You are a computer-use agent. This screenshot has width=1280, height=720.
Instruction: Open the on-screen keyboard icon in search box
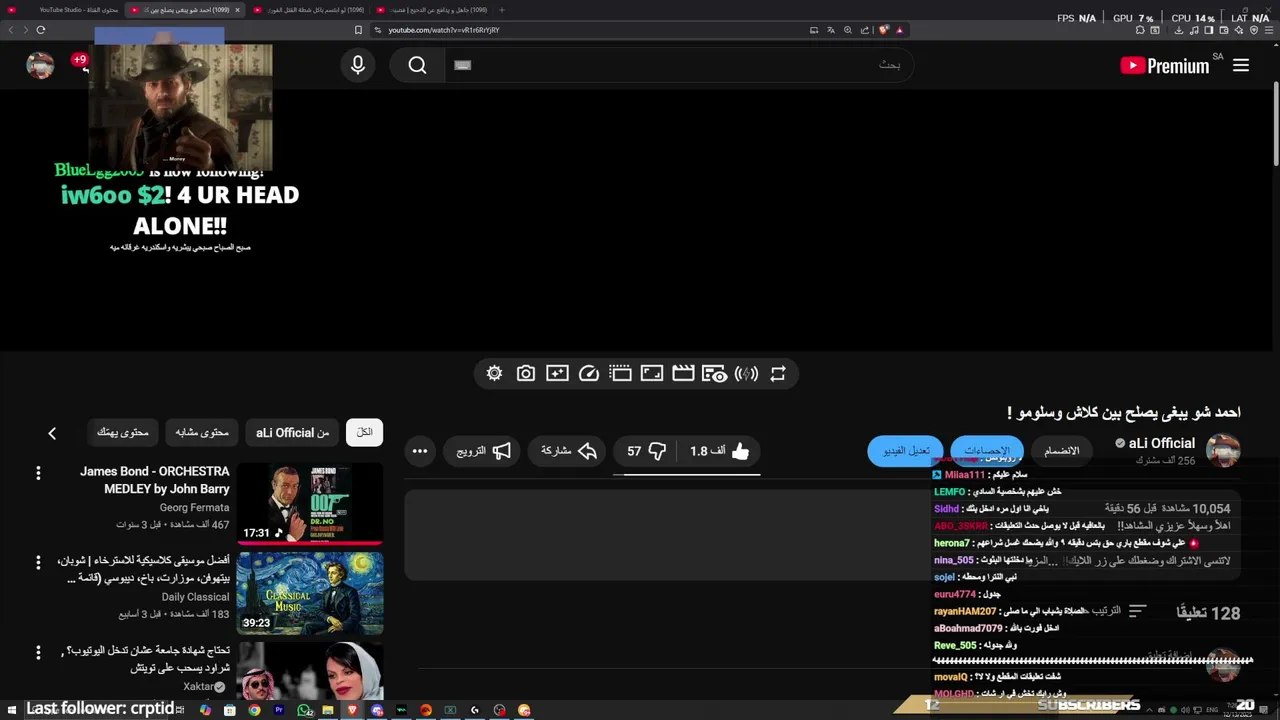[x=462, y=65]
